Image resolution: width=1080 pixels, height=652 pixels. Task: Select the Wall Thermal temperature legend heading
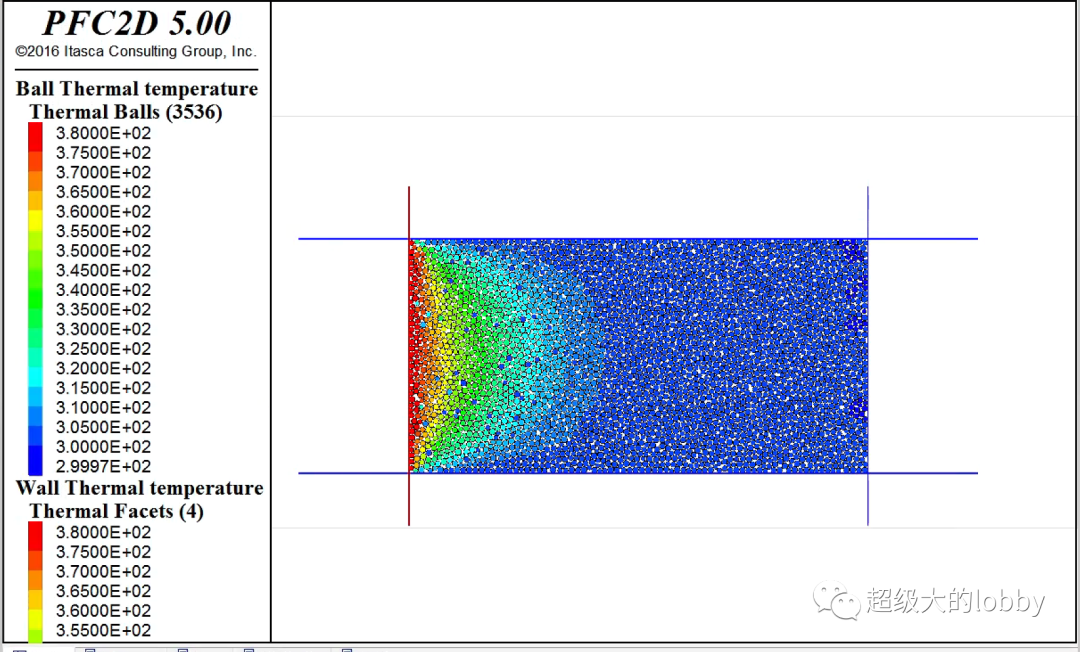coord(140,488)
